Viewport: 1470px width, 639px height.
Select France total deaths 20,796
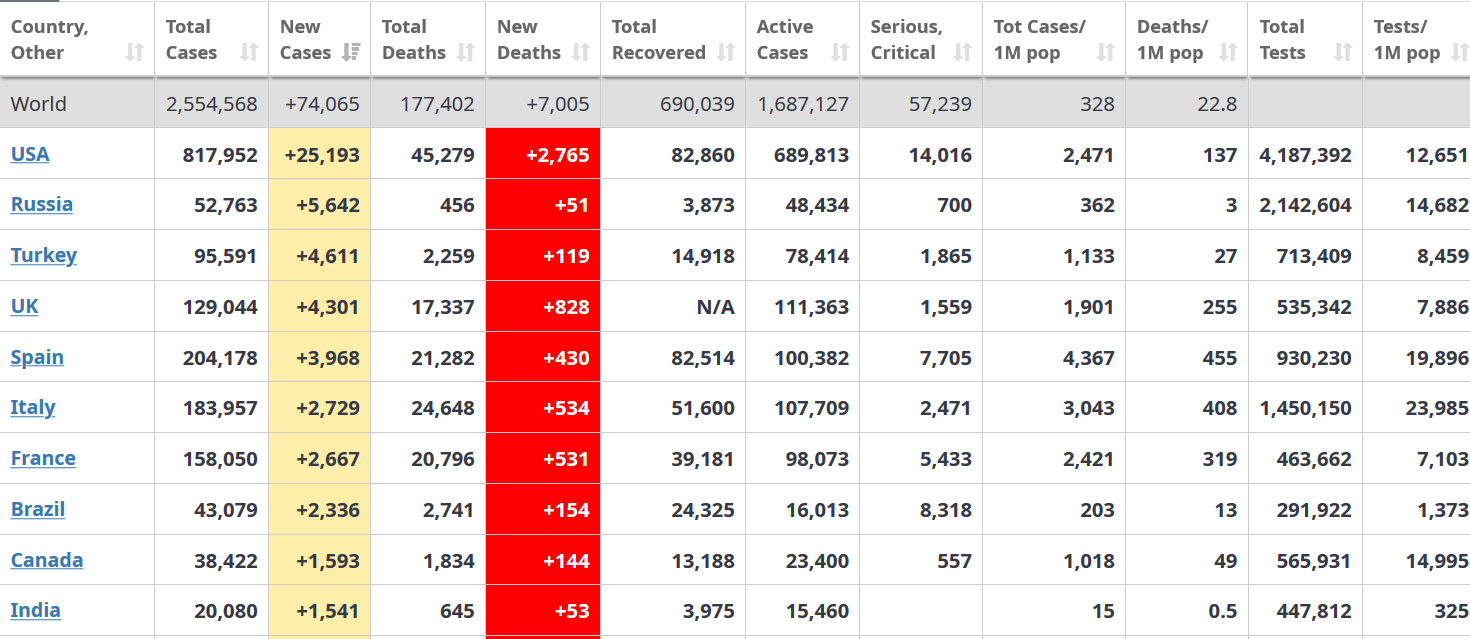pyautogui.click(x=443, y=459)
